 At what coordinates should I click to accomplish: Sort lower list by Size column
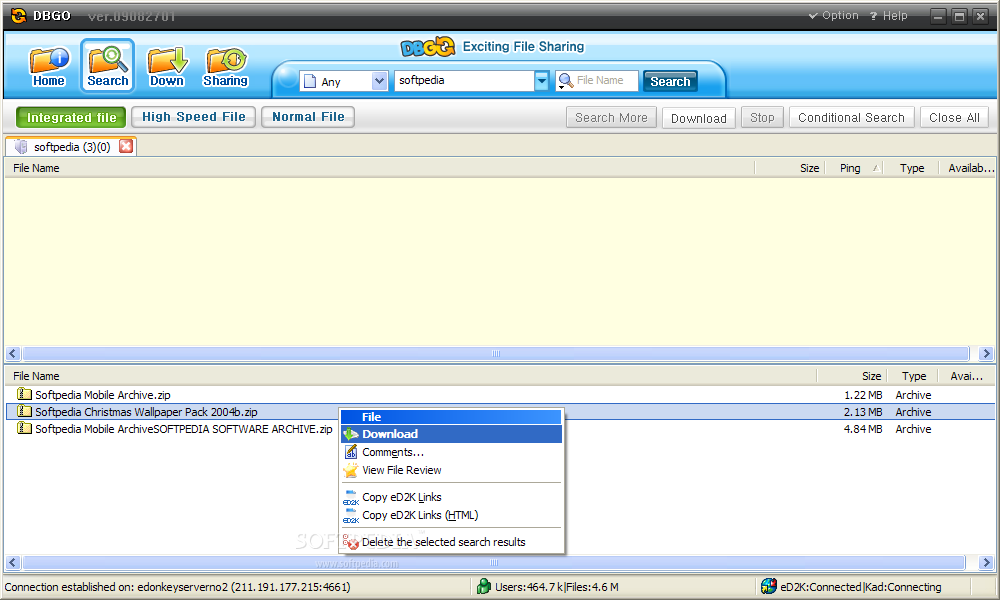(852, 376)
